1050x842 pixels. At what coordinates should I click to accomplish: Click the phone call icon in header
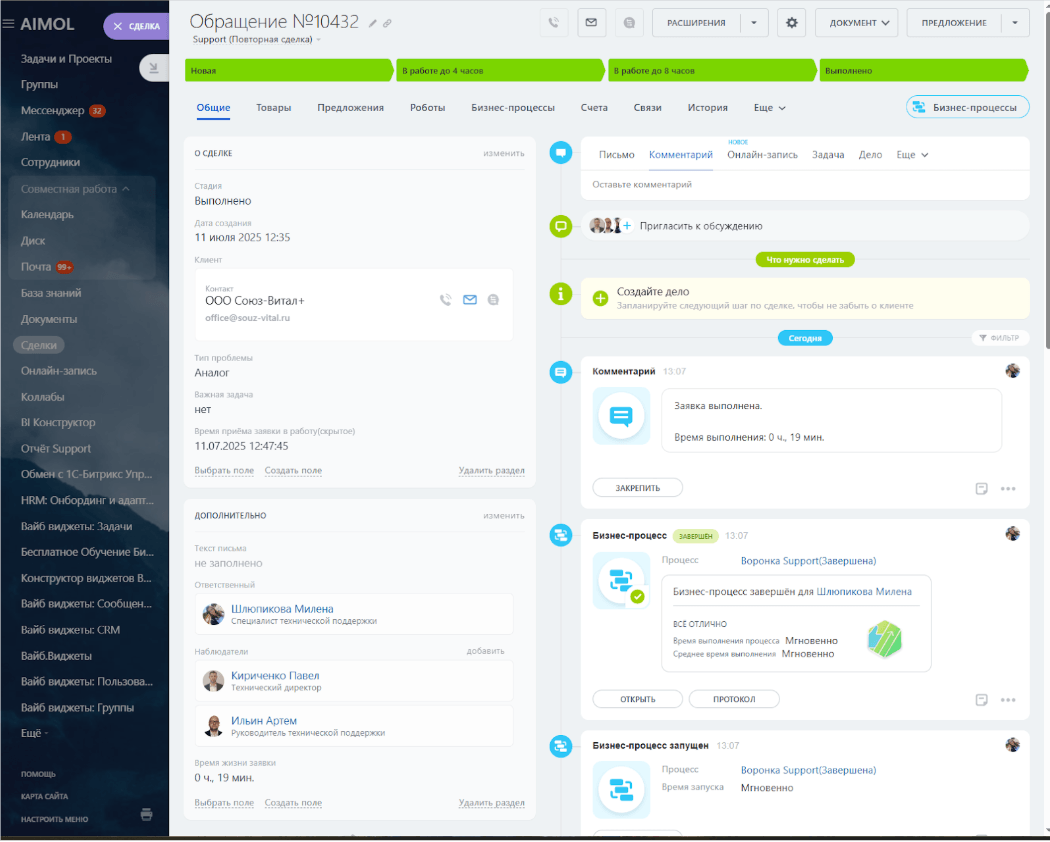554,23
